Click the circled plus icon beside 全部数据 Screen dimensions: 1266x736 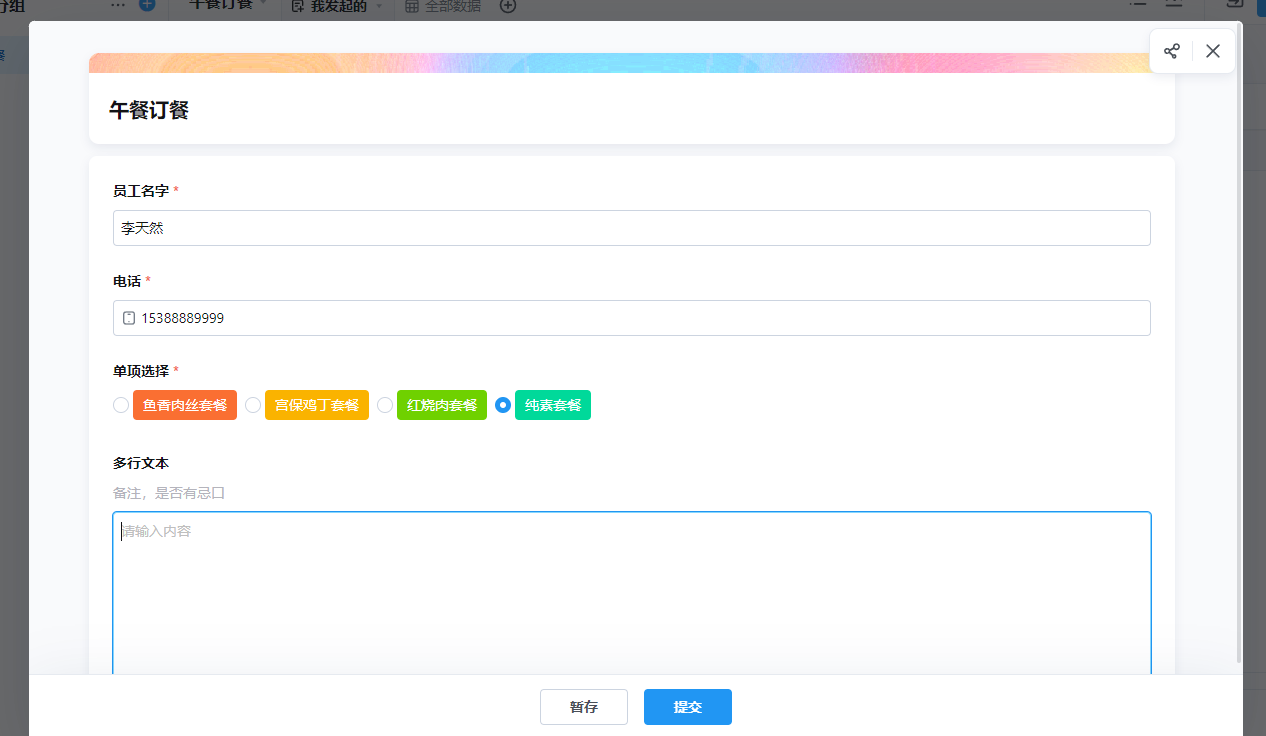tap(508, 6)
